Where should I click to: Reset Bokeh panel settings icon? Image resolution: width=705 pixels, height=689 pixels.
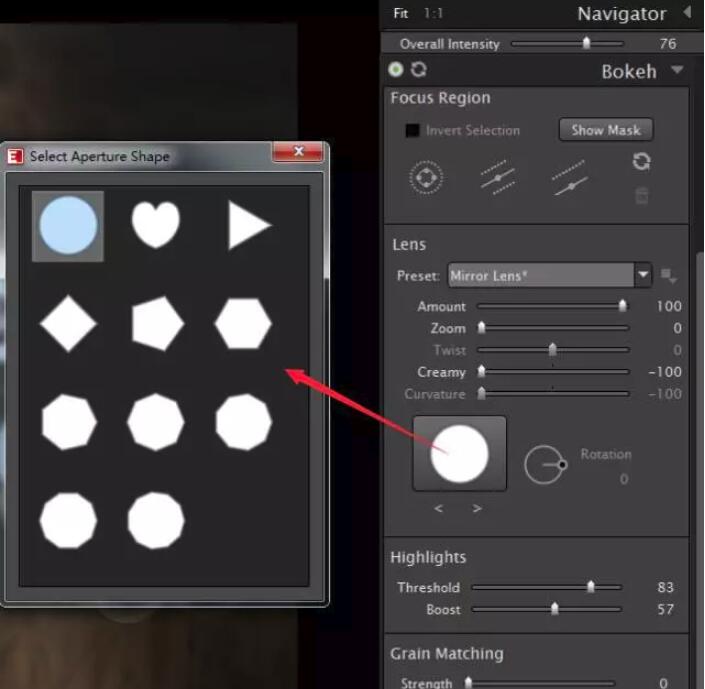point(419,70)
